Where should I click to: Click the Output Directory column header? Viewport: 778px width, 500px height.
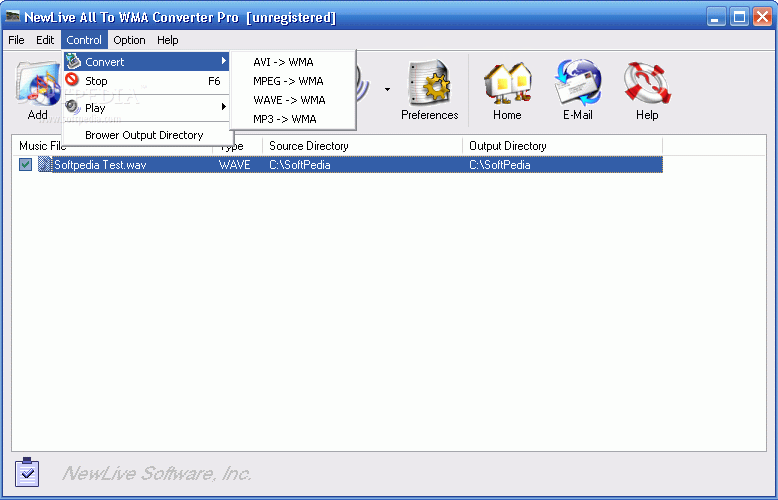(562, 146)
